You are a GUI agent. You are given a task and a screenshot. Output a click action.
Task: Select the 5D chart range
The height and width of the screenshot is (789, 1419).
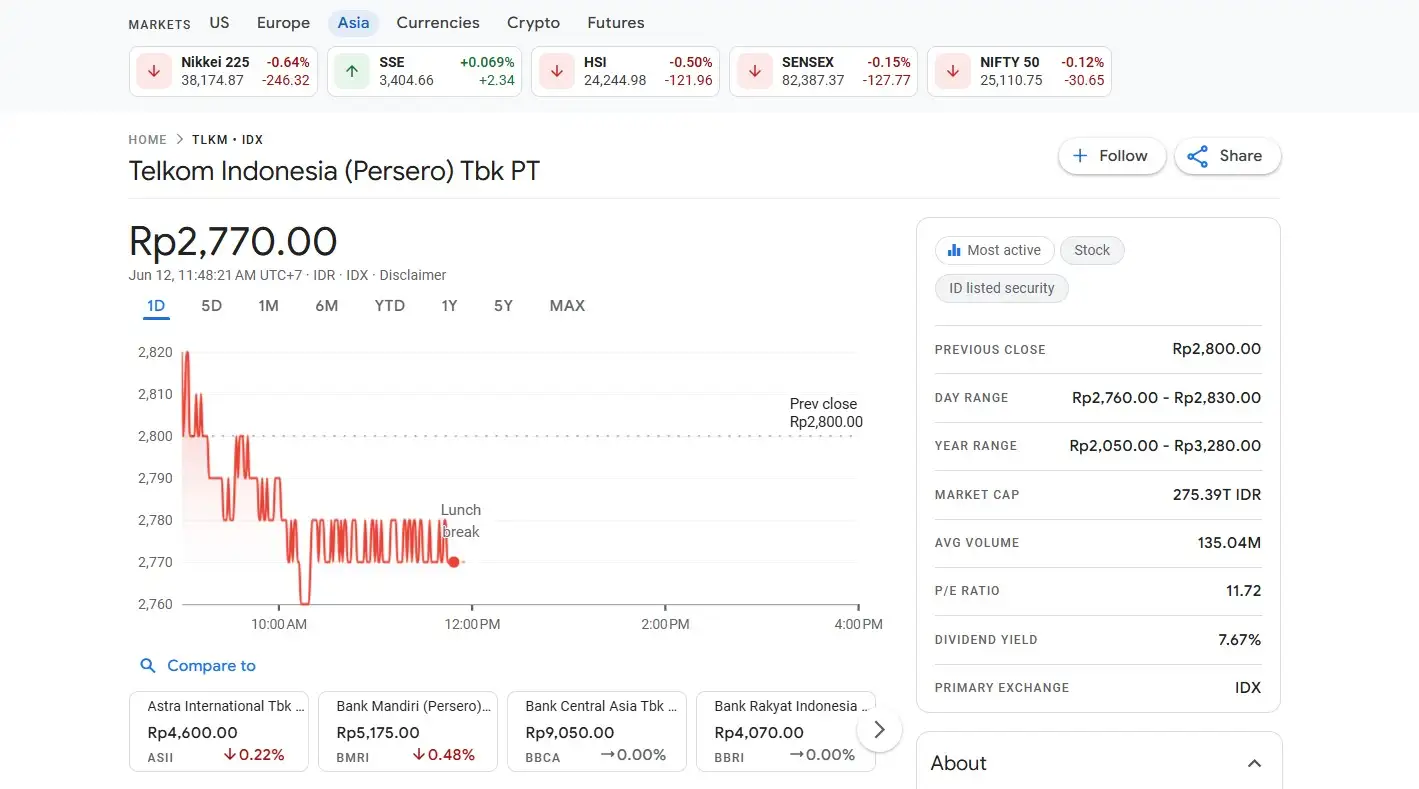coord(211,306)
